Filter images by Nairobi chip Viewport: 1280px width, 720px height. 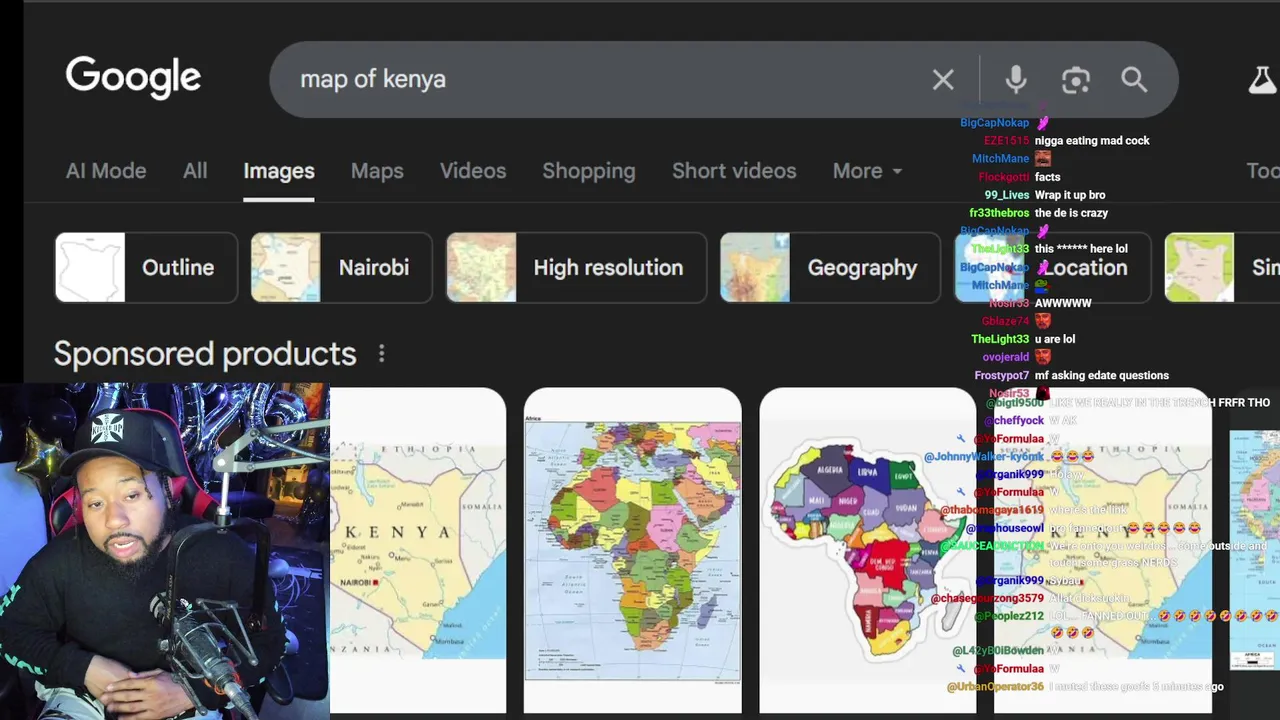pyautogui.click(x=341, y=267)
